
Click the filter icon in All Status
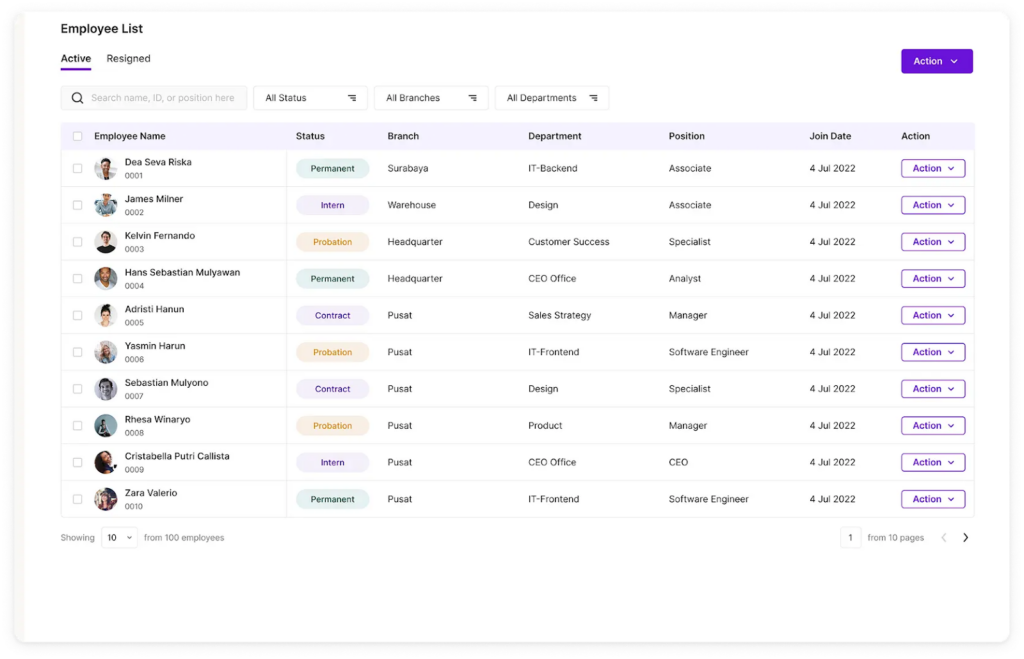point(352,98)
